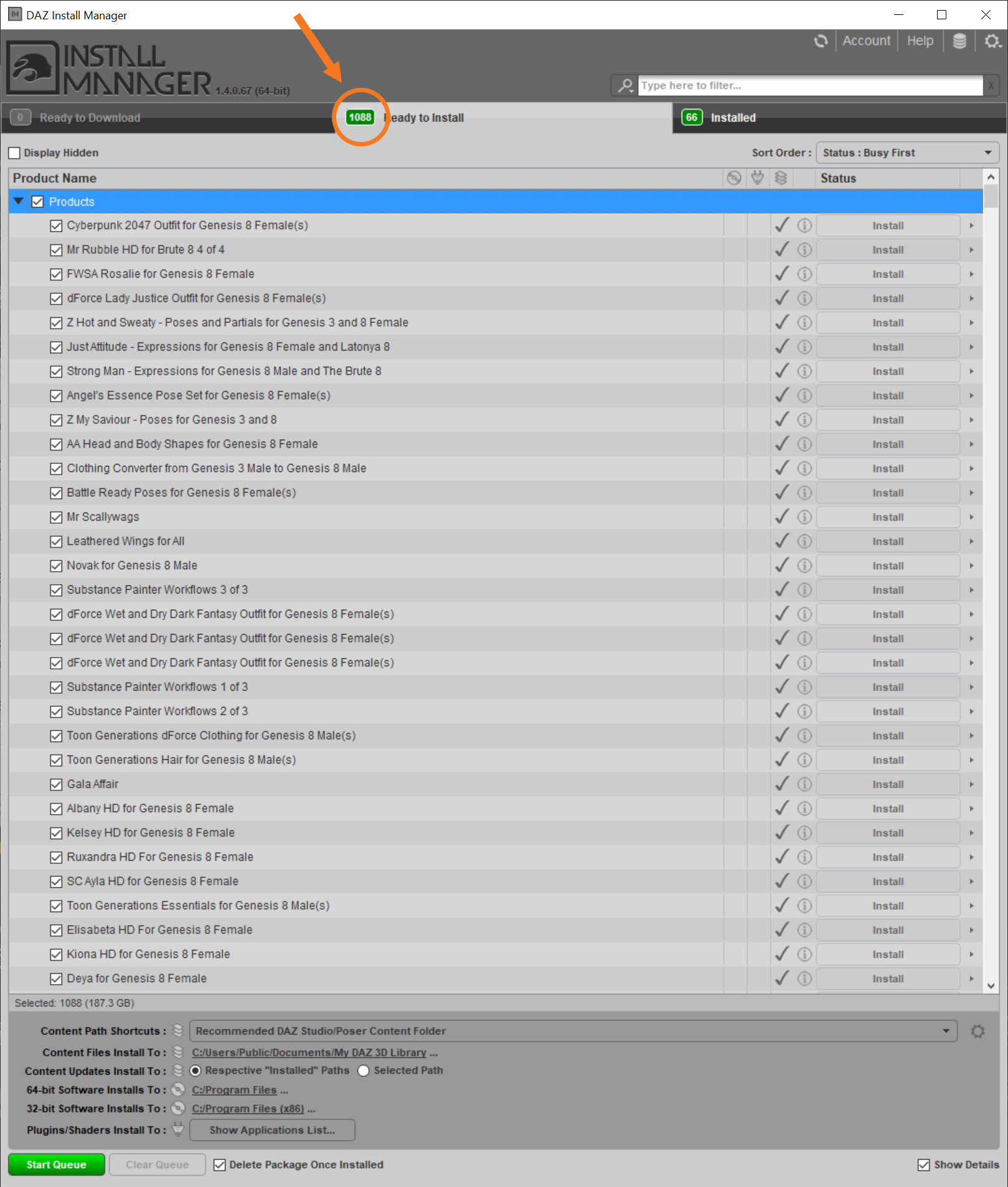Switch to the Installed tab

pyautogui.click(x=839, y=118)
